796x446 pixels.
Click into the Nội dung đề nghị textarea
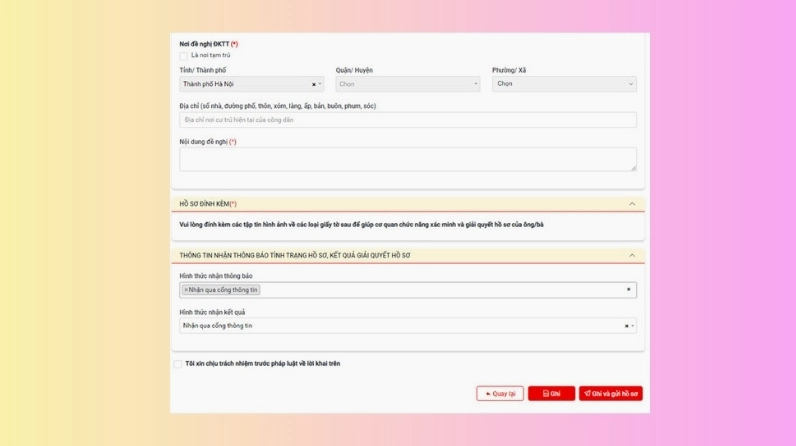(x=407, y=160)
